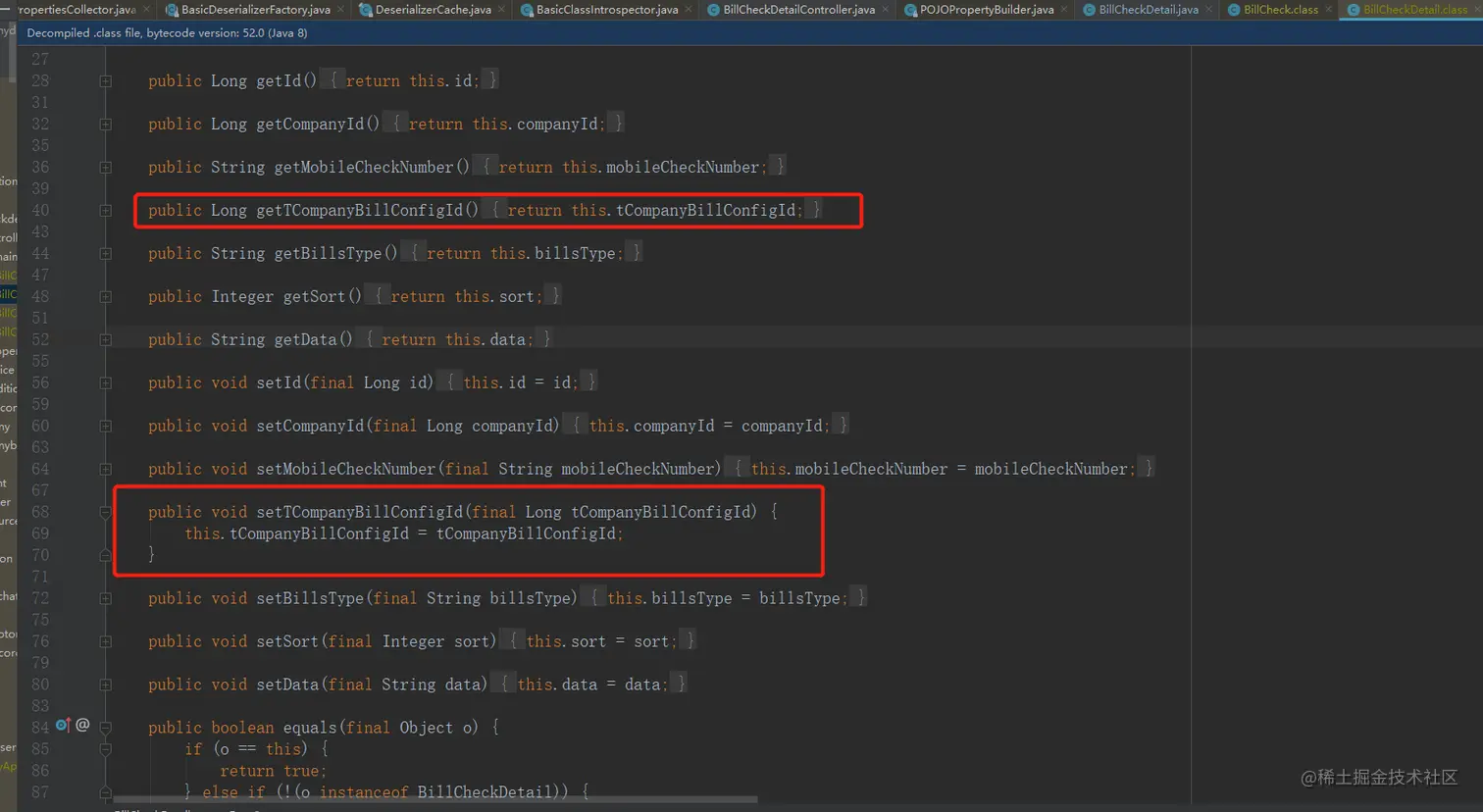Close the BasicClassIntrospector.java tab

tap(690, 10)
